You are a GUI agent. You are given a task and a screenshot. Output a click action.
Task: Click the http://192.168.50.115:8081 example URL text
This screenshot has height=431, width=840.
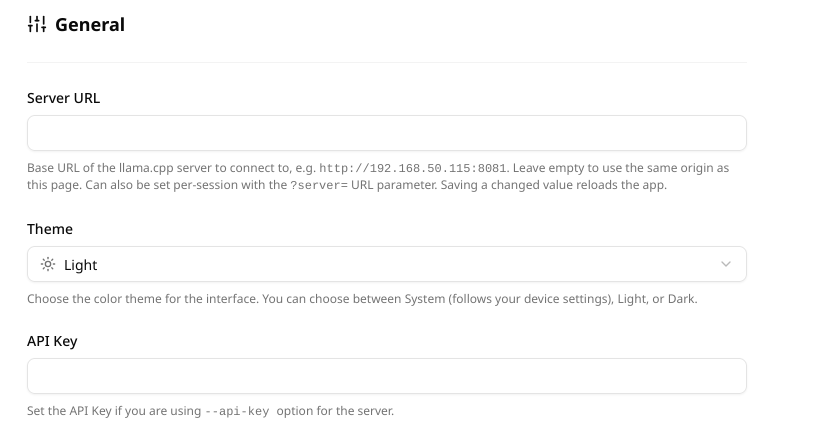412,168
